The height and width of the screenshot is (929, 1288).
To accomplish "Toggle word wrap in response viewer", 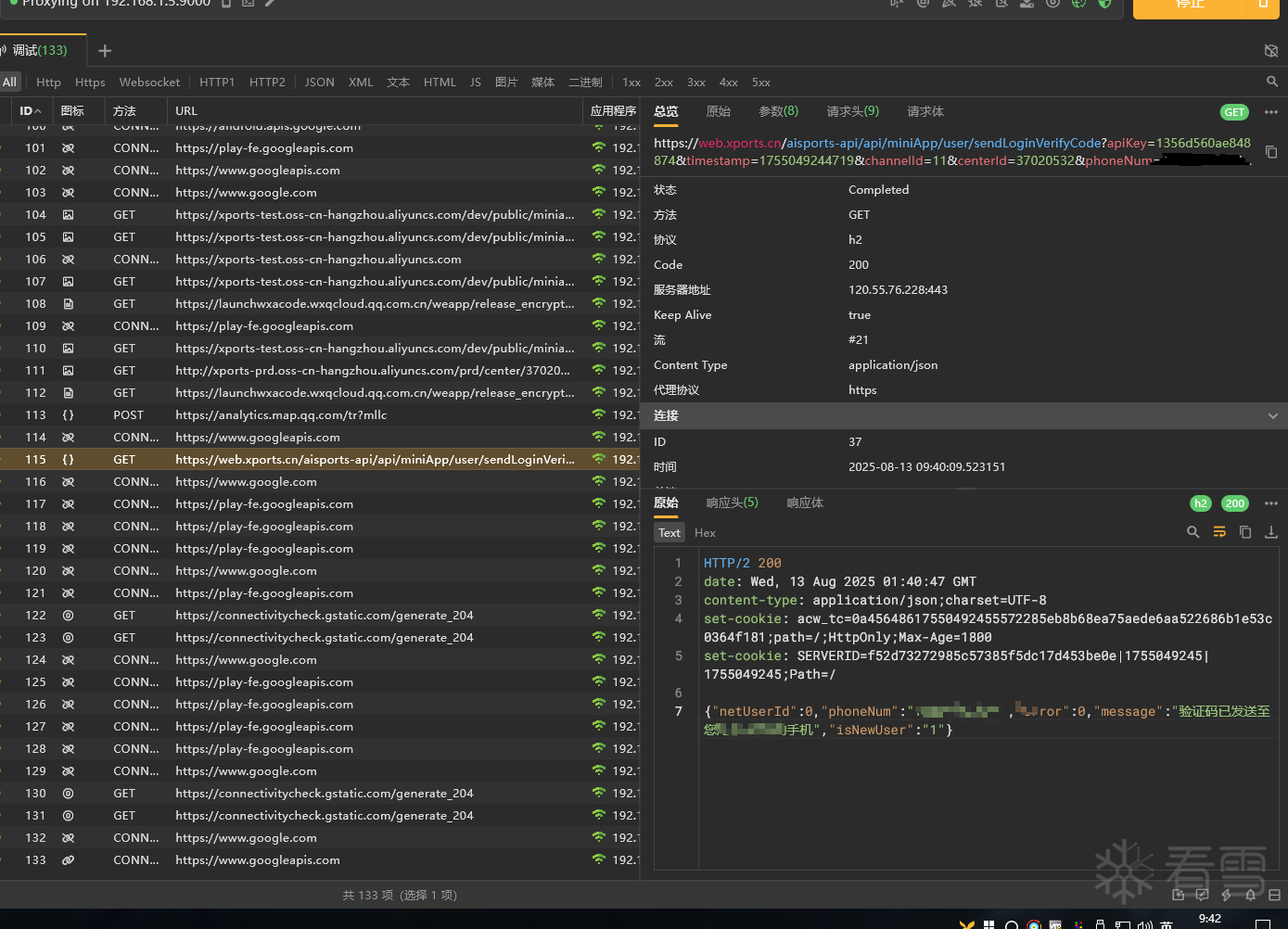I will click(1219, 532).
